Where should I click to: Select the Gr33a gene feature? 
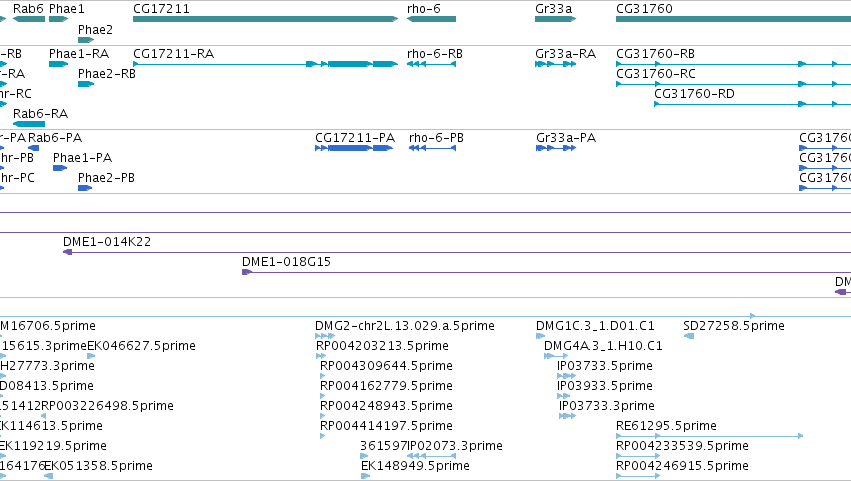point(555,19)
